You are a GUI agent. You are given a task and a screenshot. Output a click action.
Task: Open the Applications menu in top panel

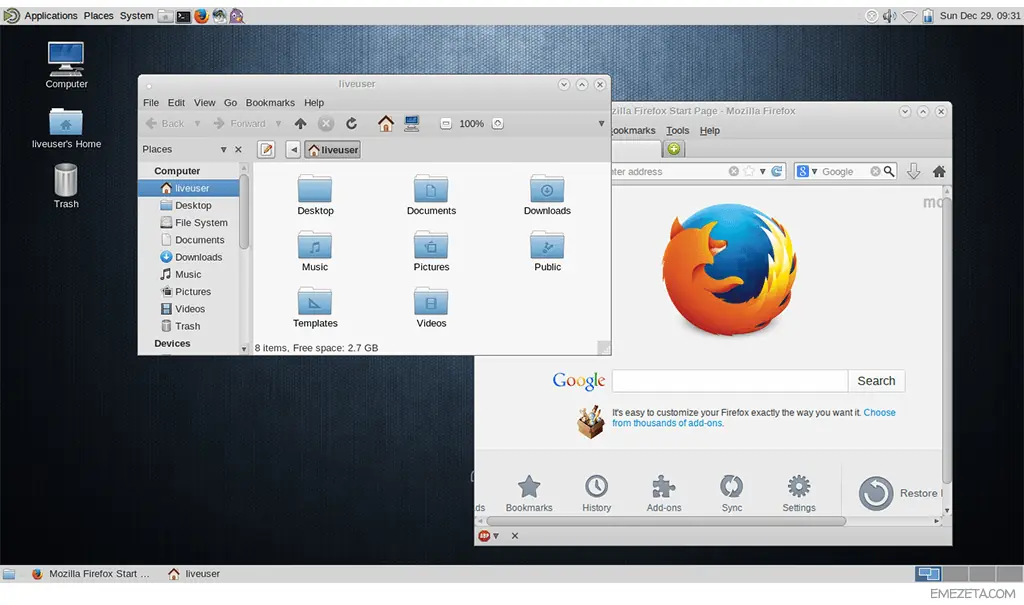[51, 16]
